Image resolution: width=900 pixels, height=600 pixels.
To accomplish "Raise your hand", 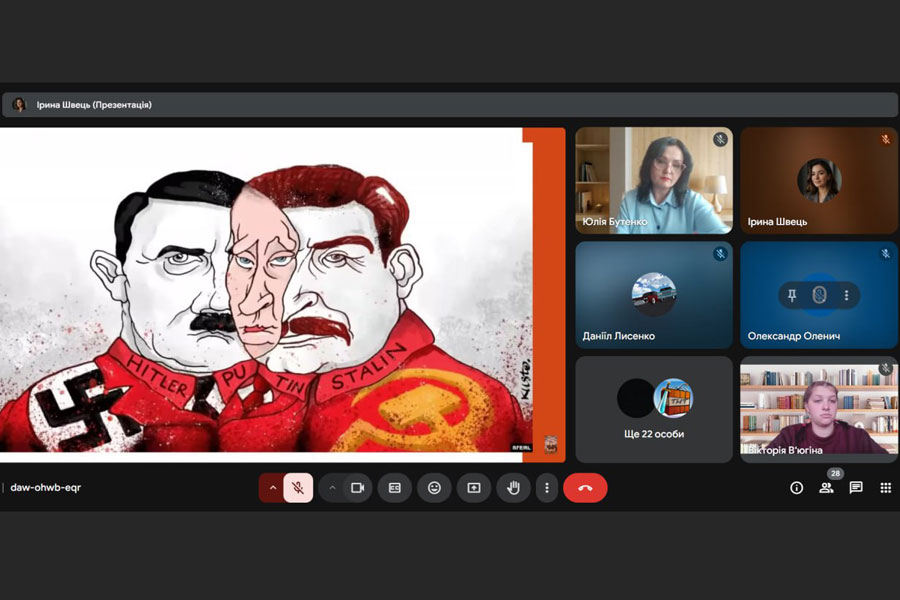I will [x=513, y=488].
